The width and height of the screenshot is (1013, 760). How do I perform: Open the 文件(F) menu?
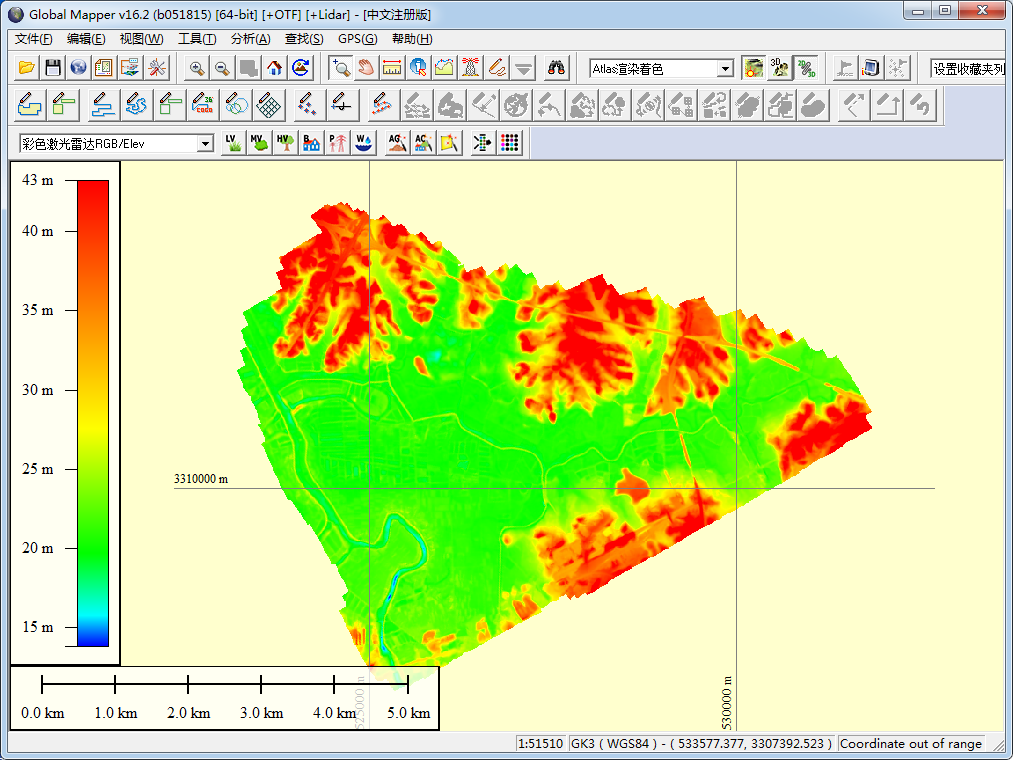tap(33, 39)
